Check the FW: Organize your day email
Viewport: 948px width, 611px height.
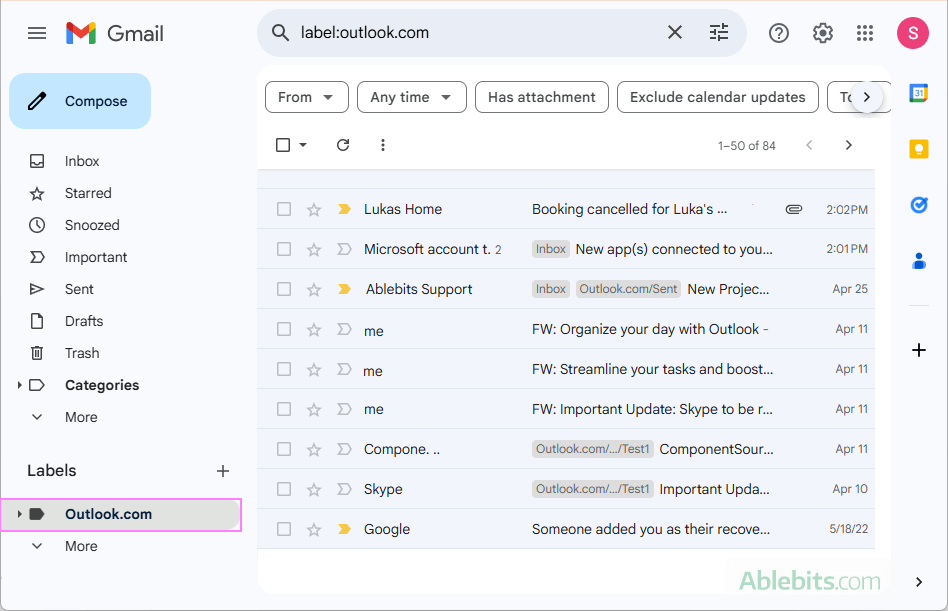click(x=284, y=329)
